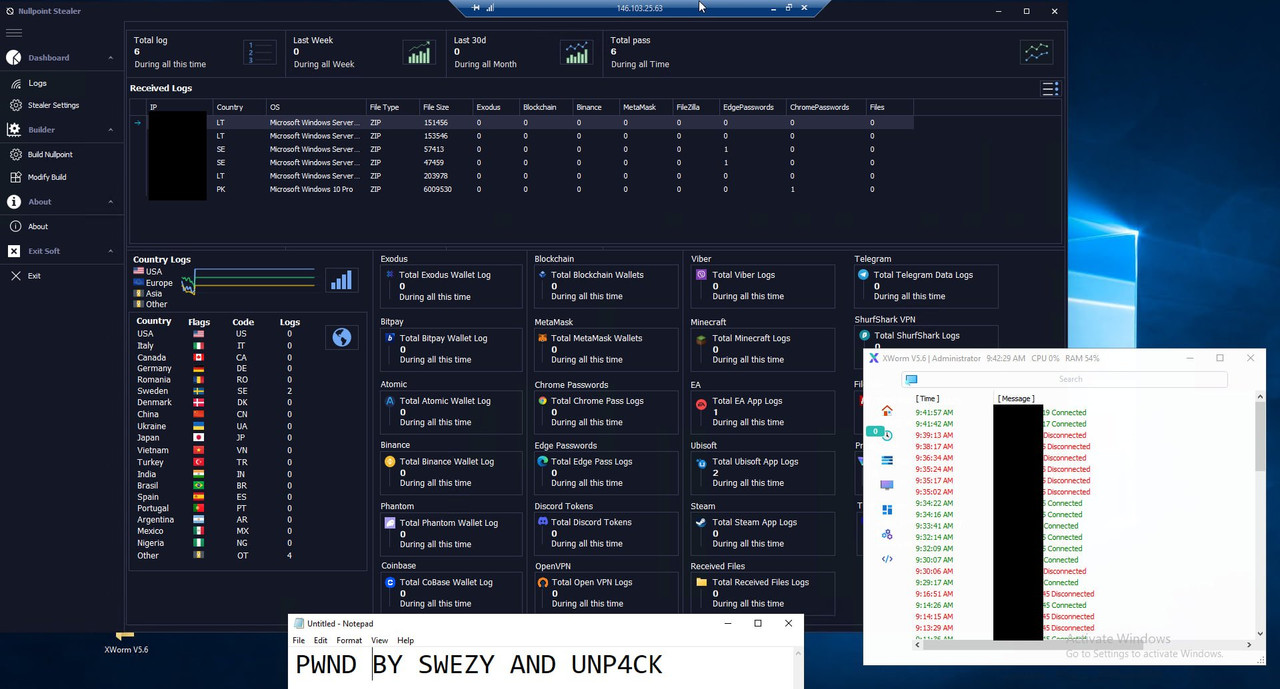Select Modify Build in the sidebar

(46, 177)
